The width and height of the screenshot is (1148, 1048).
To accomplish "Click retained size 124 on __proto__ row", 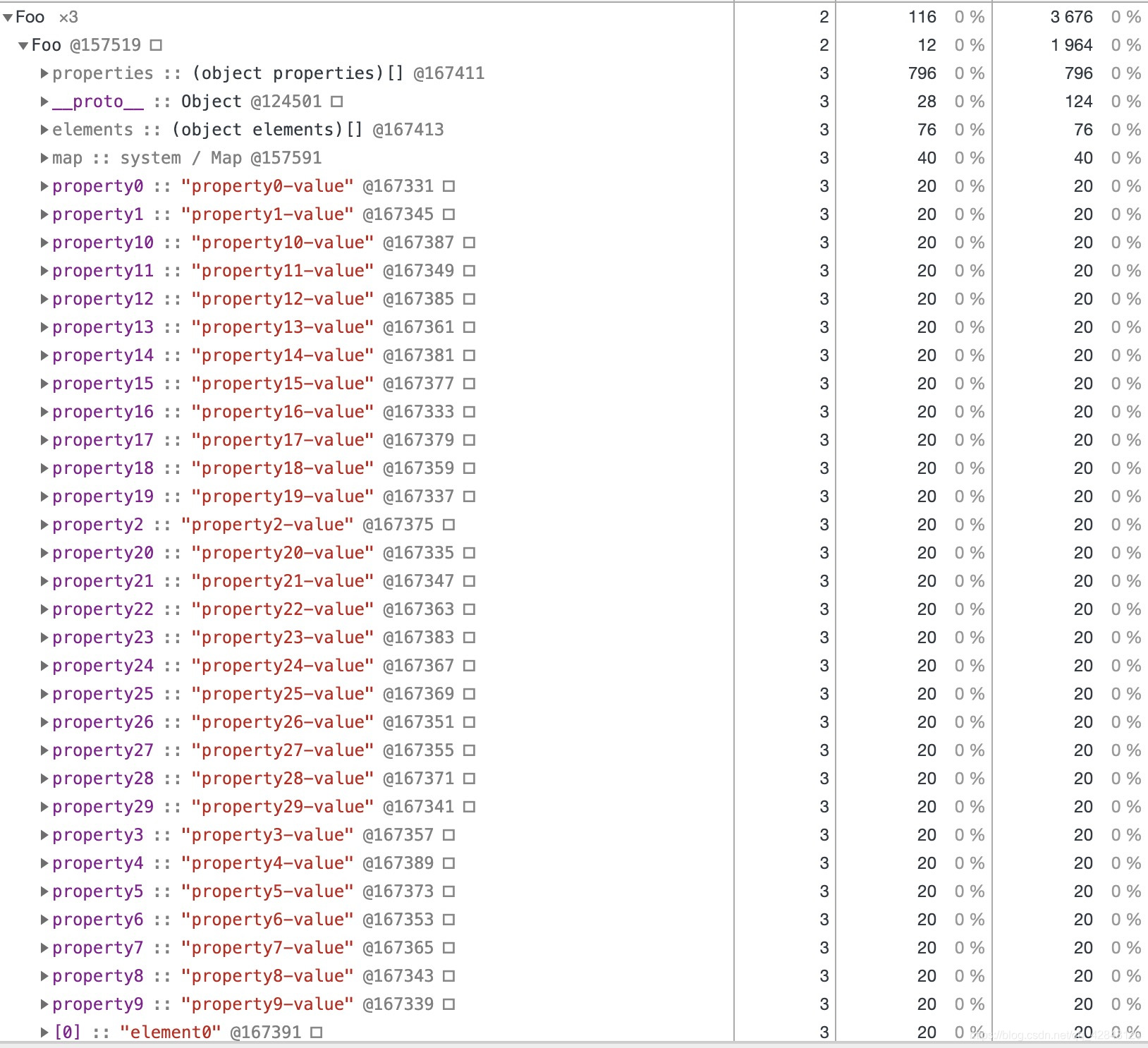I will pyautogui.click(x=1079, y=102).
